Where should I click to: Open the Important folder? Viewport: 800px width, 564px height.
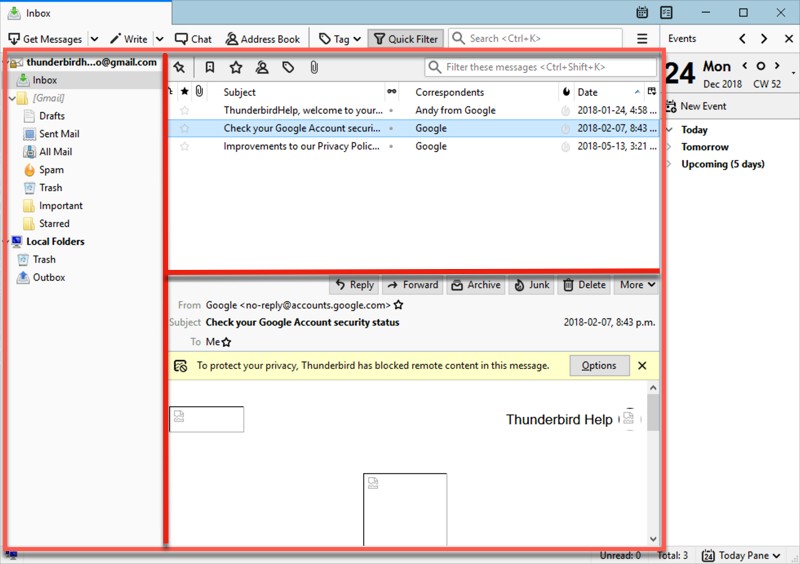click(x=60, y=206)
